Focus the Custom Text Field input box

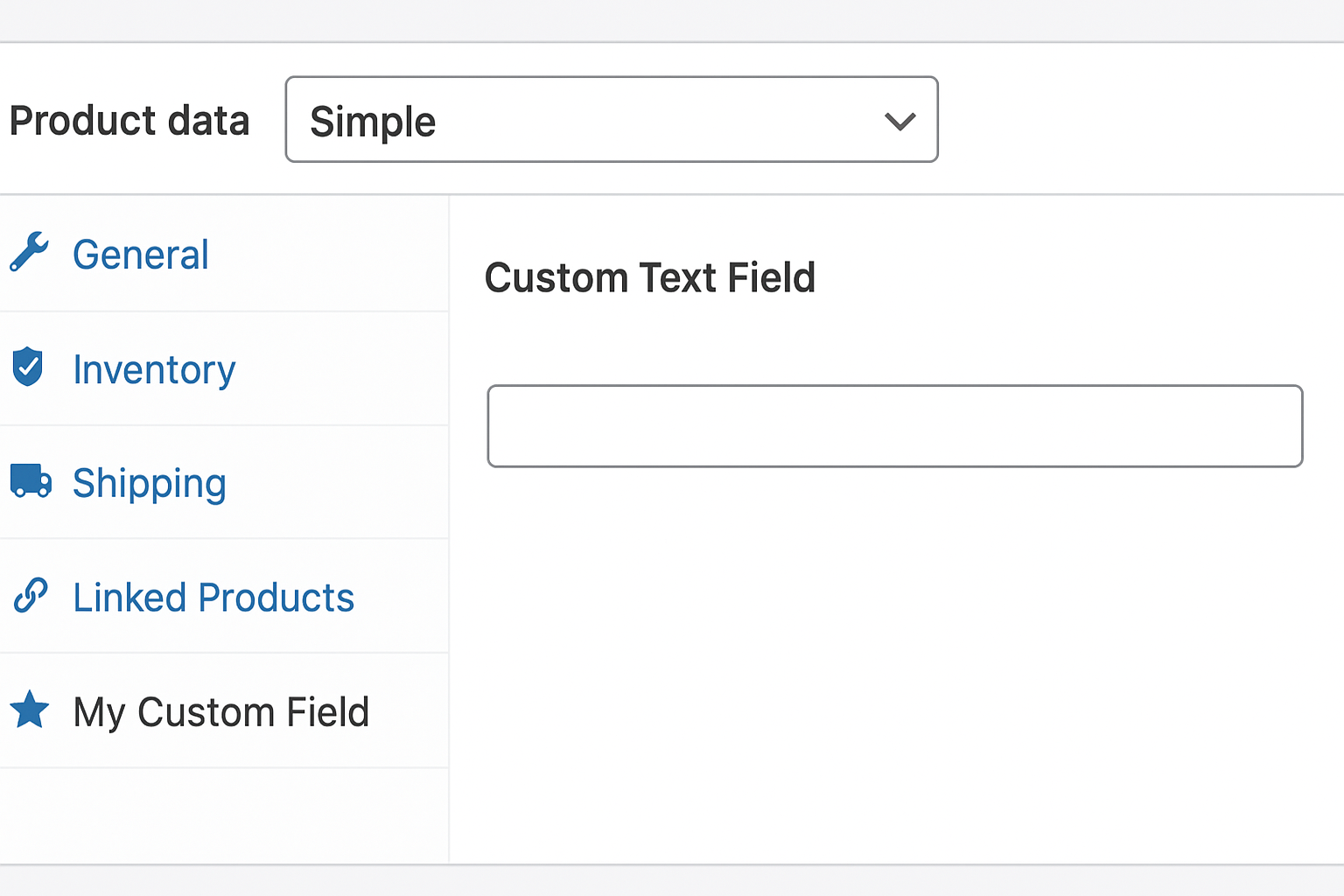tap(894, 426)
